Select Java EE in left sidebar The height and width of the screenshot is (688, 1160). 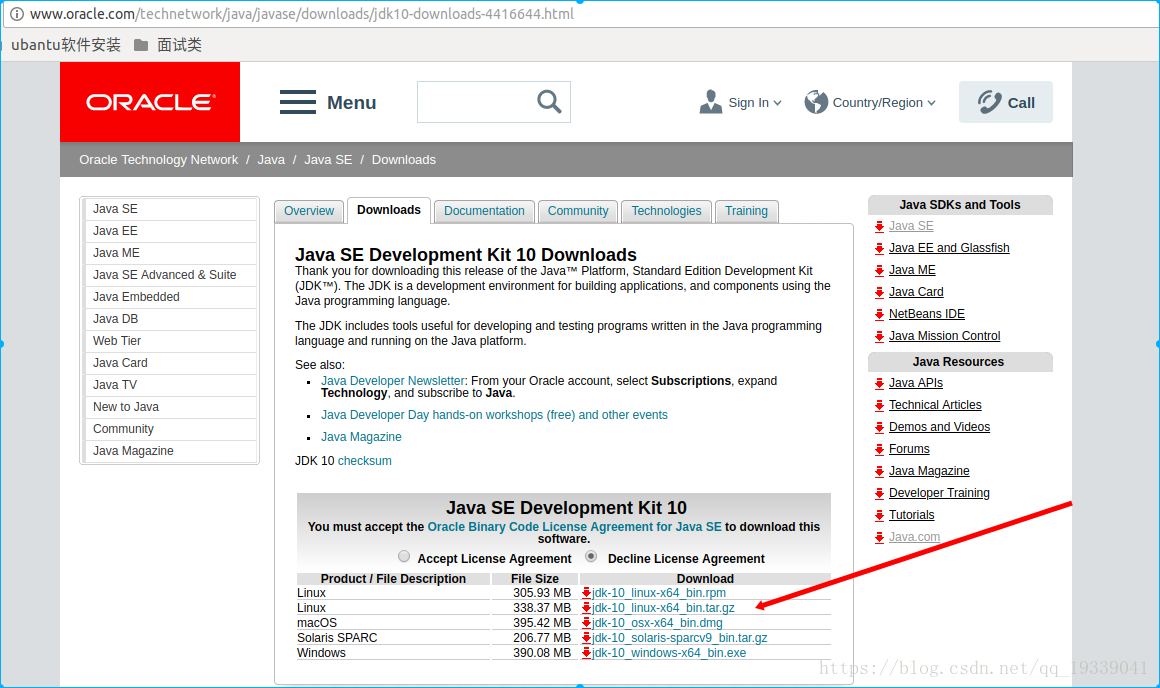tap(170, 231)
